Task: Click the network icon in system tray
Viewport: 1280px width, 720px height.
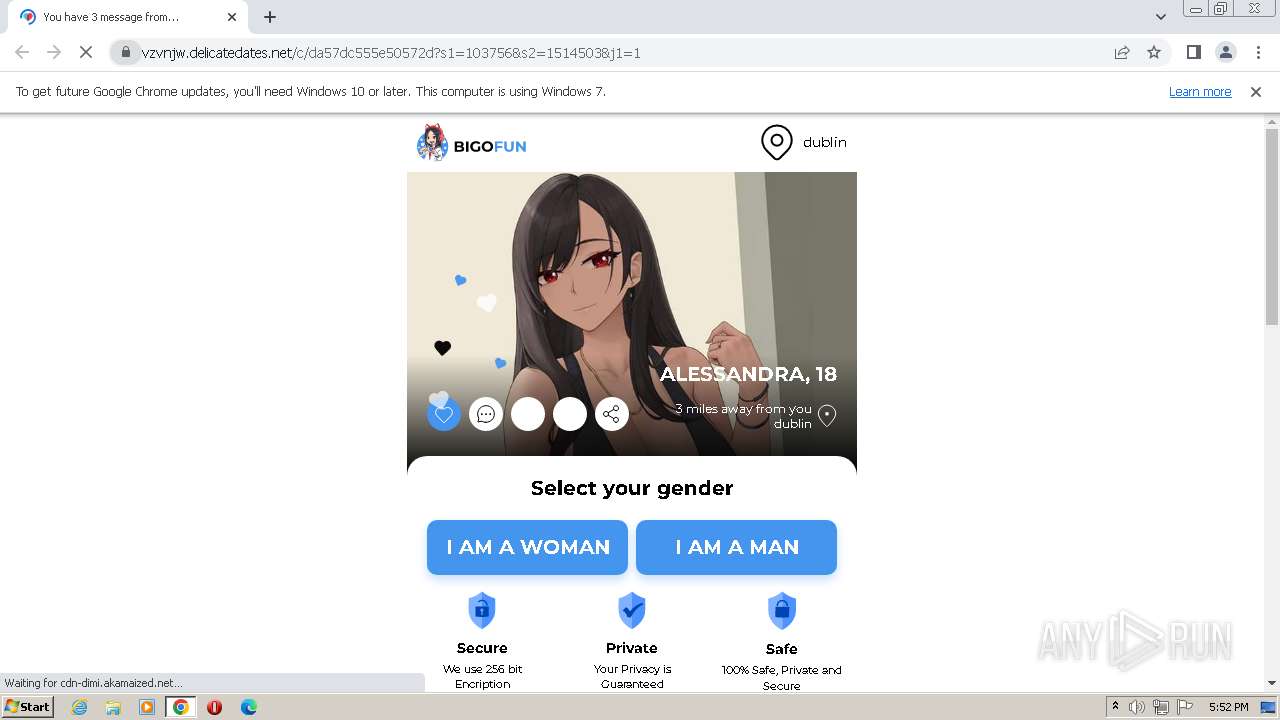Action: 1161,707
